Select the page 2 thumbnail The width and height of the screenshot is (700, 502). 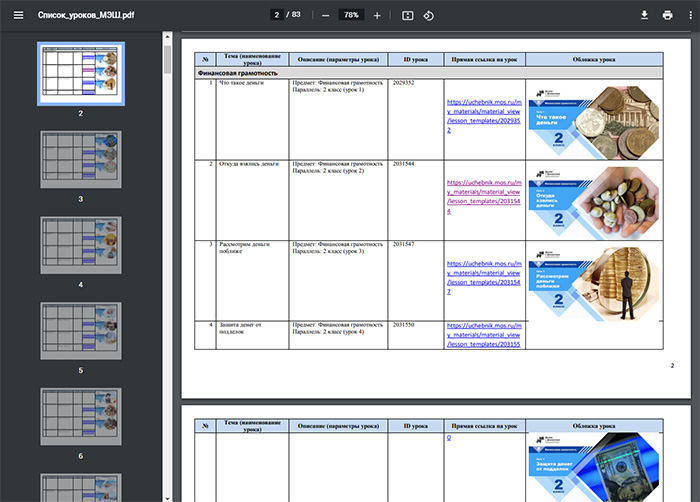click(80, 73)
